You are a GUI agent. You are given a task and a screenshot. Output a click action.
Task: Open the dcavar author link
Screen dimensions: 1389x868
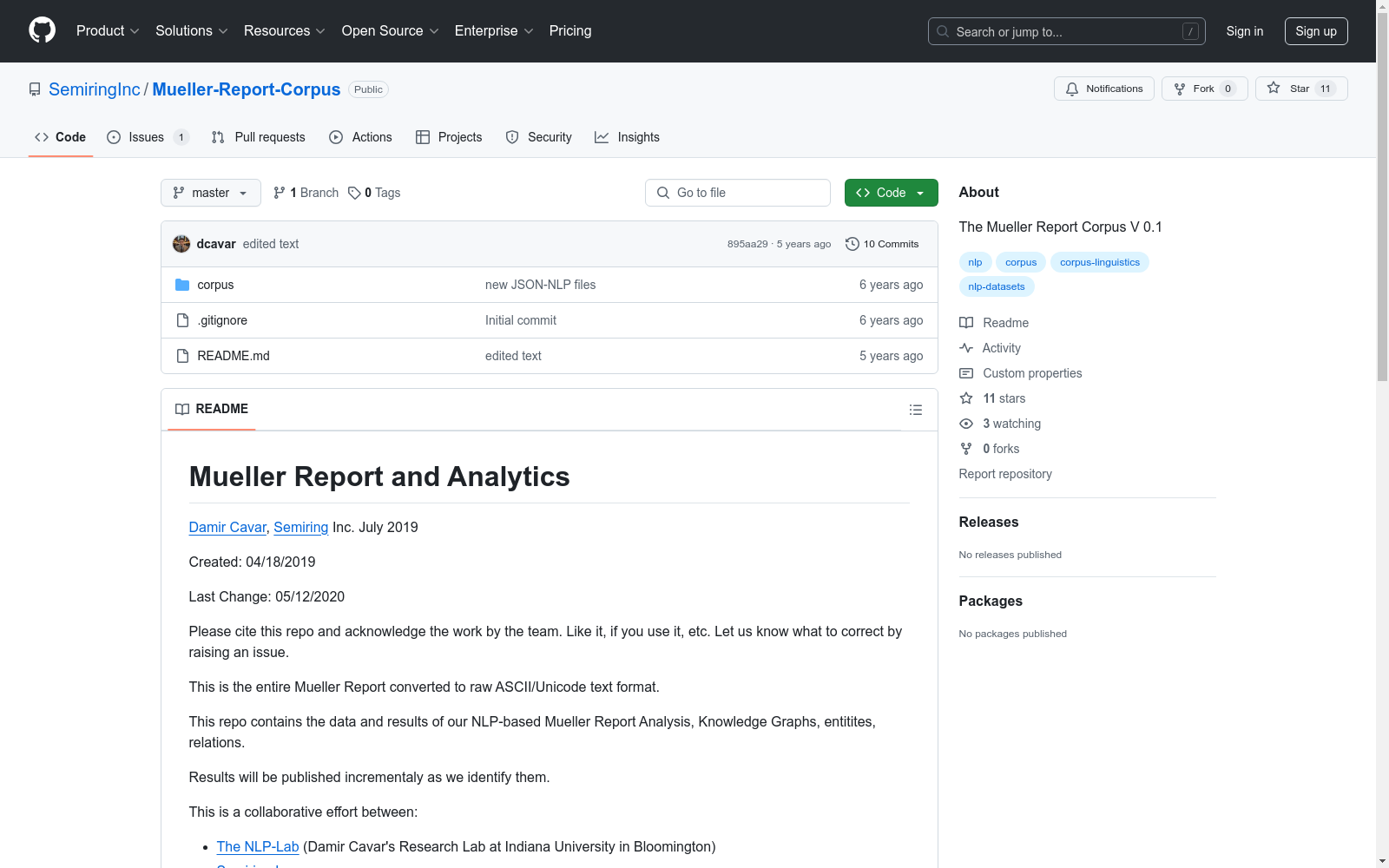coord(216,244)
